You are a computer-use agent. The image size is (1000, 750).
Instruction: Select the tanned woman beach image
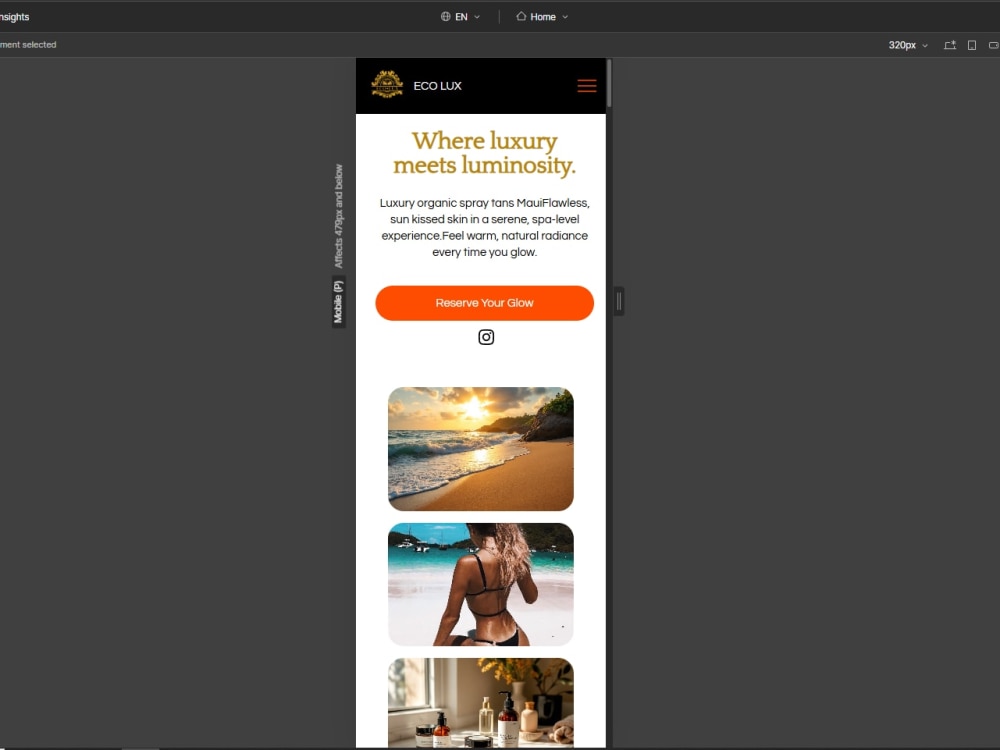(481, 584)
